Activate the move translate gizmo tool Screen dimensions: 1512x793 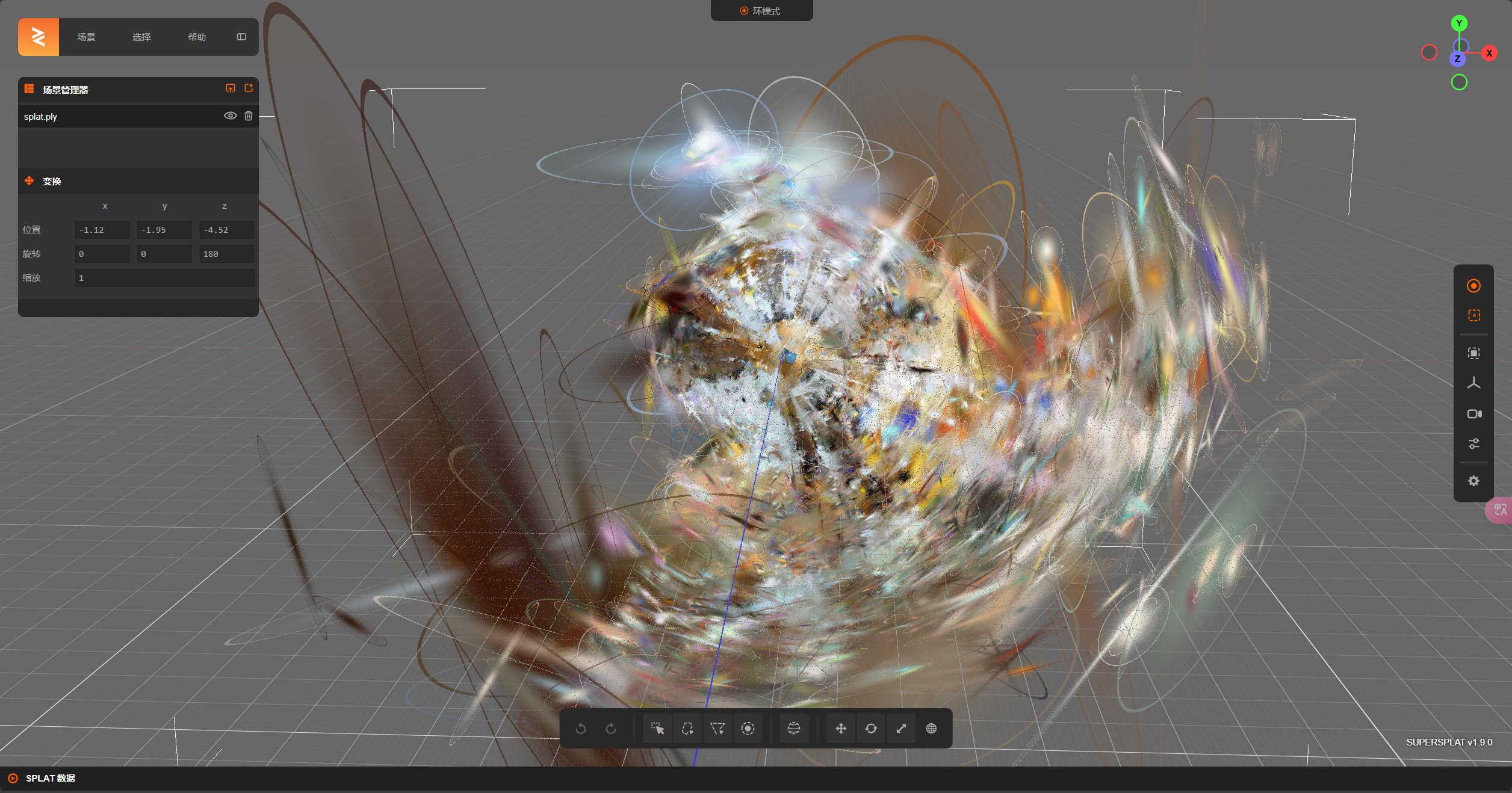pos(841,729)
